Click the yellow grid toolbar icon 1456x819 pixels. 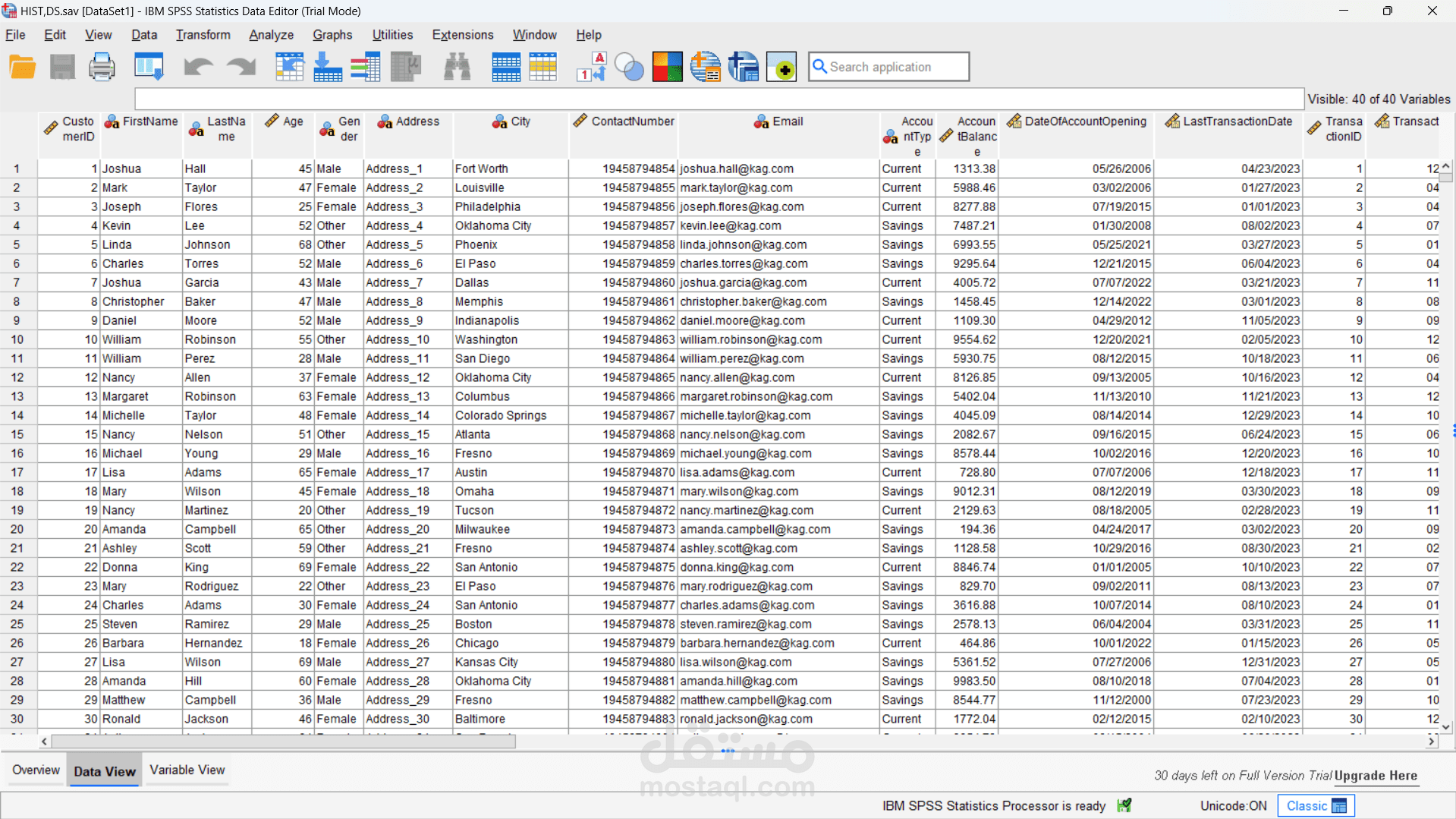pyautogui.click(x=542, y=68)
